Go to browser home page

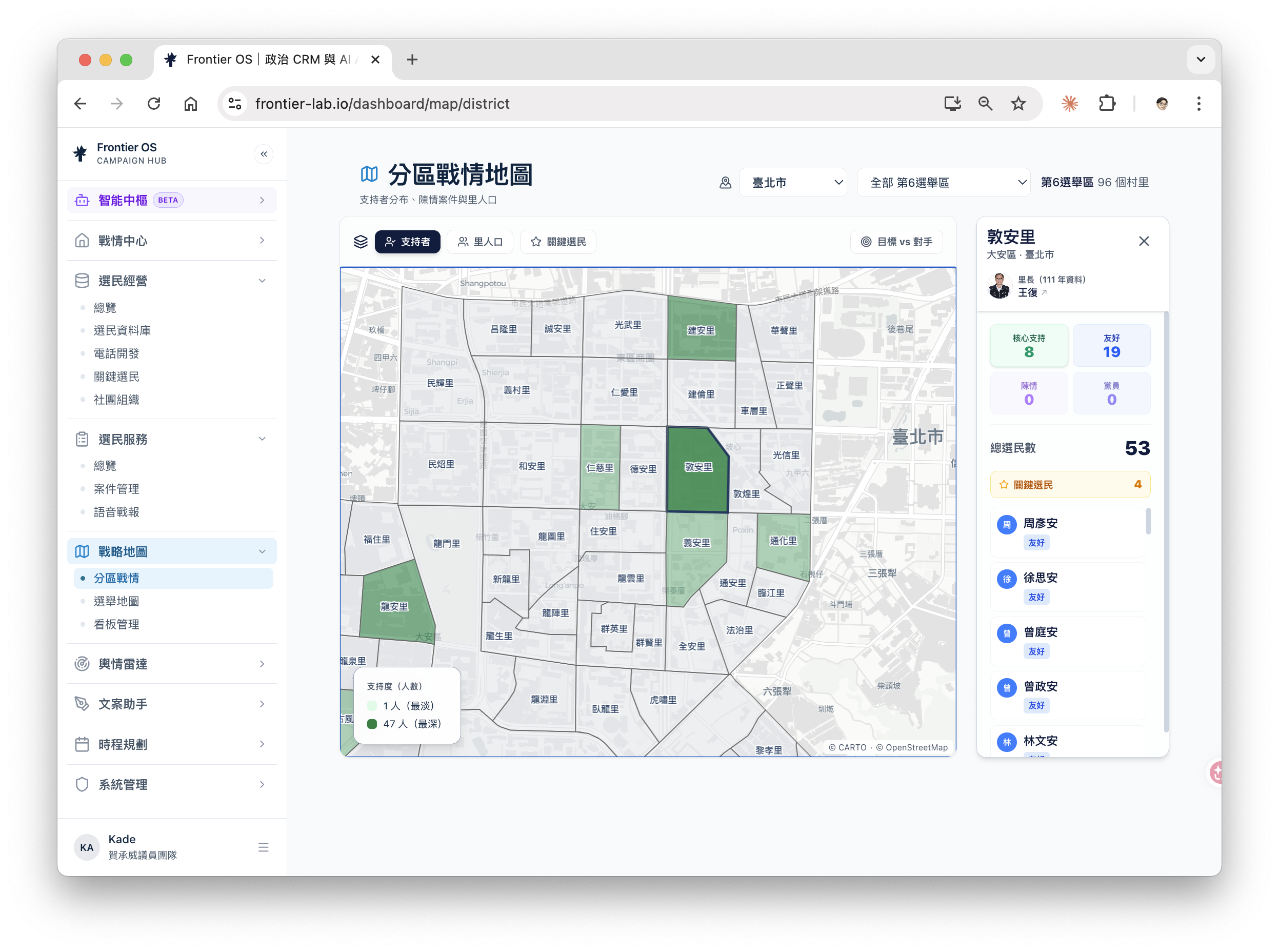[191, 104]
